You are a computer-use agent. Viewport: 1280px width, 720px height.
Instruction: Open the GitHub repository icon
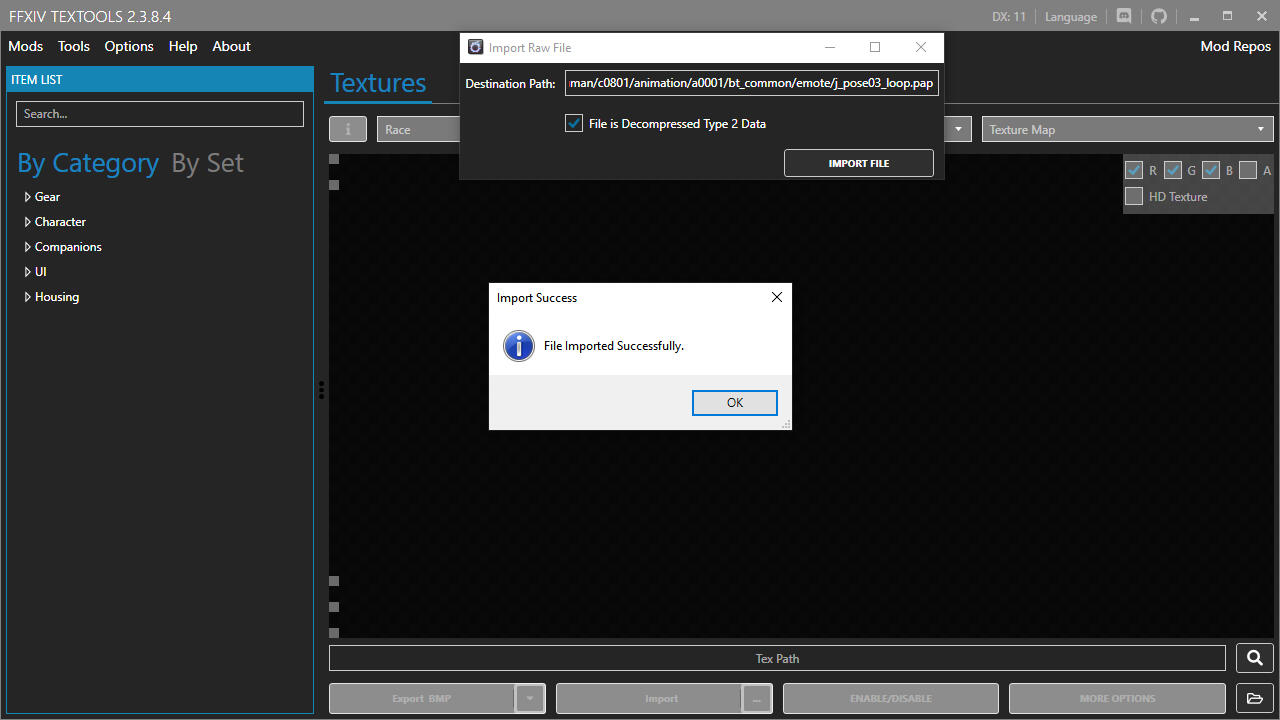tap(1159, 16)
